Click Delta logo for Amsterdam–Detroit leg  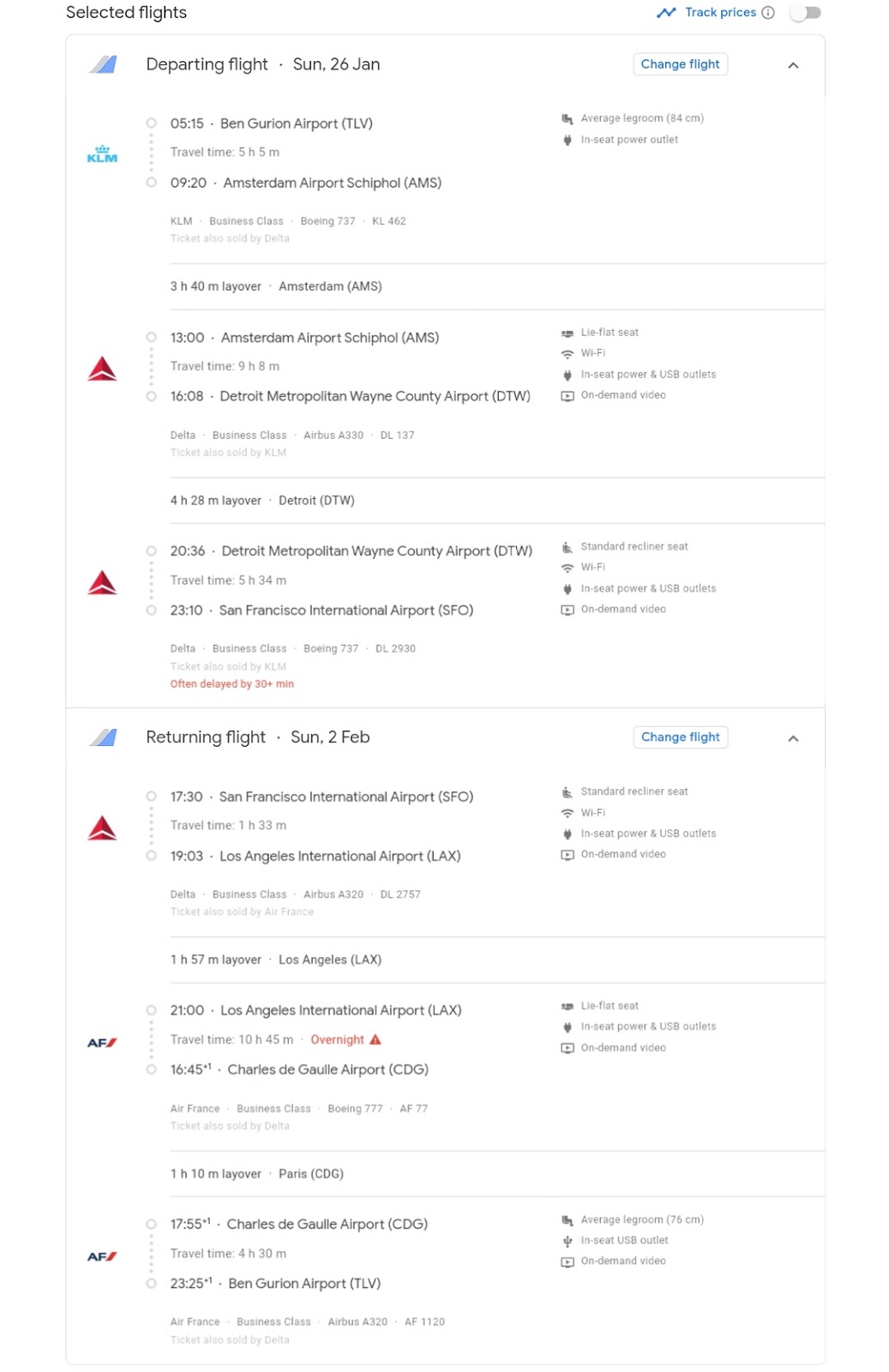pyautogui.click(x=102, y=369)
